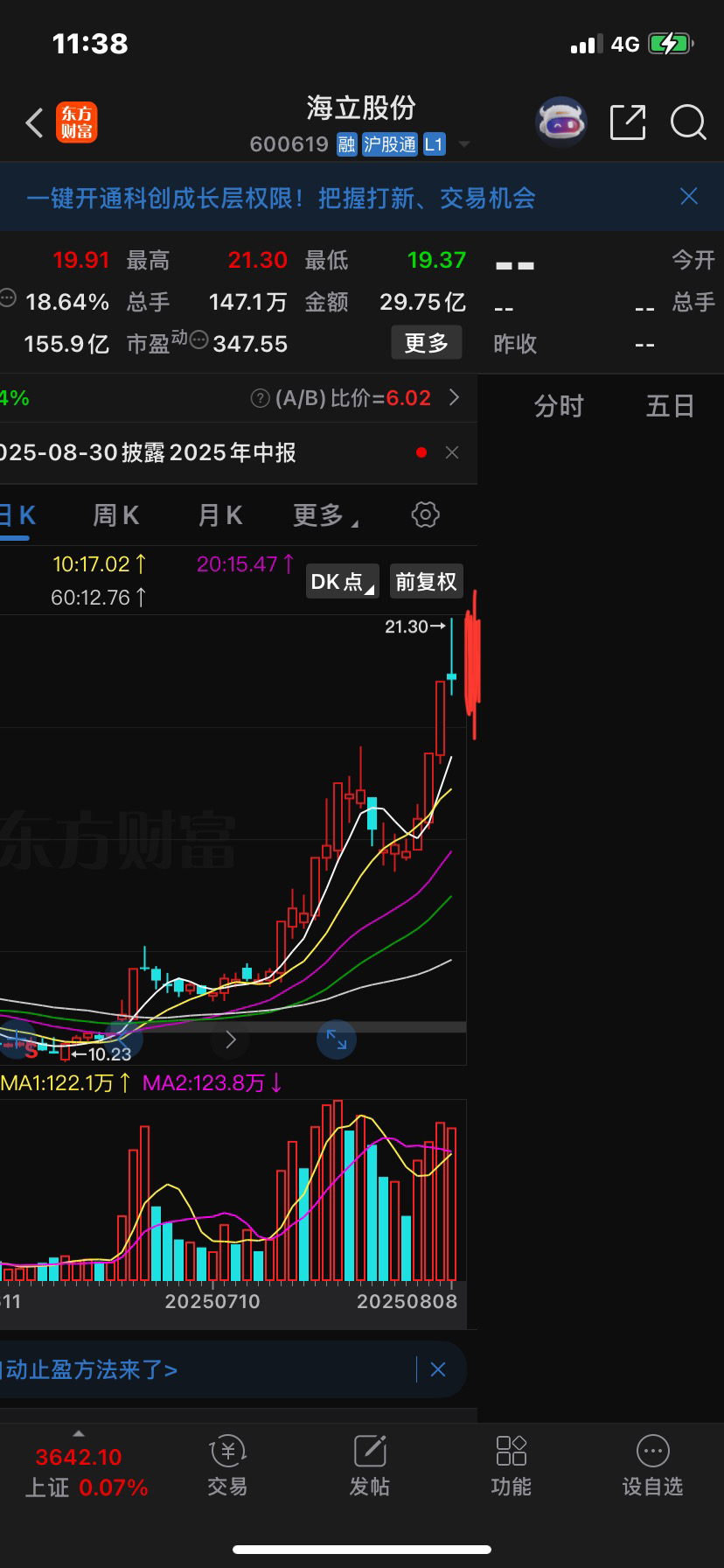Open the 发帖 post icon
724x1568 pixels.
click(370, 1467)
